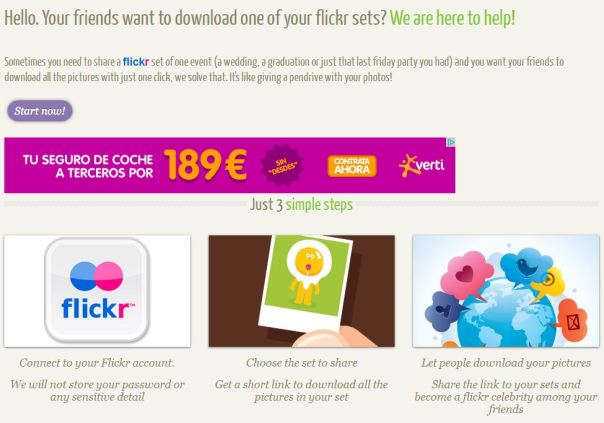Click the Choose the set to share caption
604x423 pixels.
coord(302,363)
